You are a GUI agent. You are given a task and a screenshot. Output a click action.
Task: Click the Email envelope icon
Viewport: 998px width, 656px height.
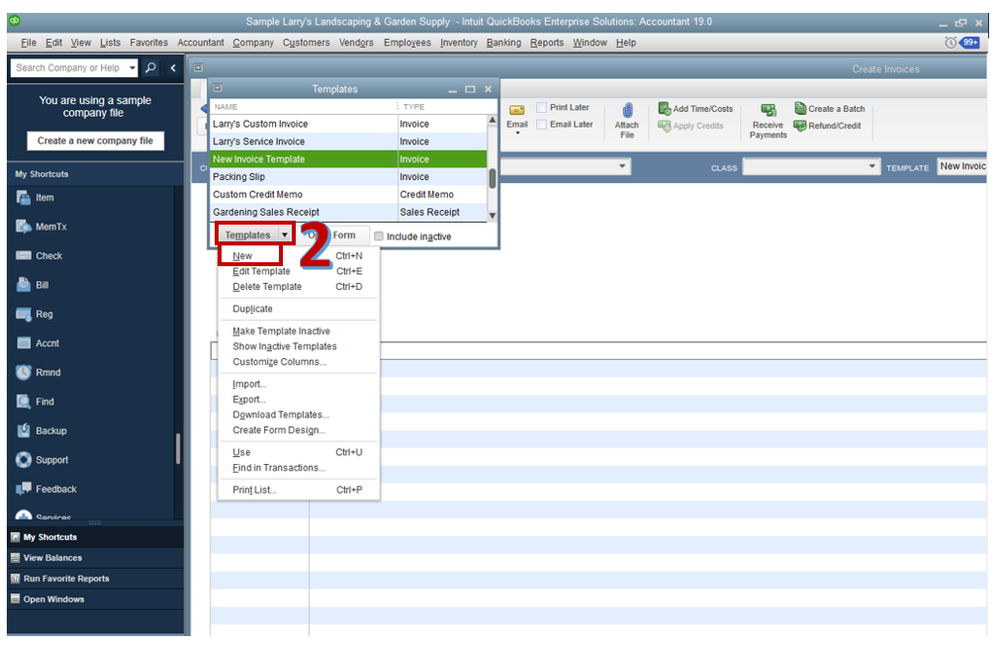[x=517, y=111]
